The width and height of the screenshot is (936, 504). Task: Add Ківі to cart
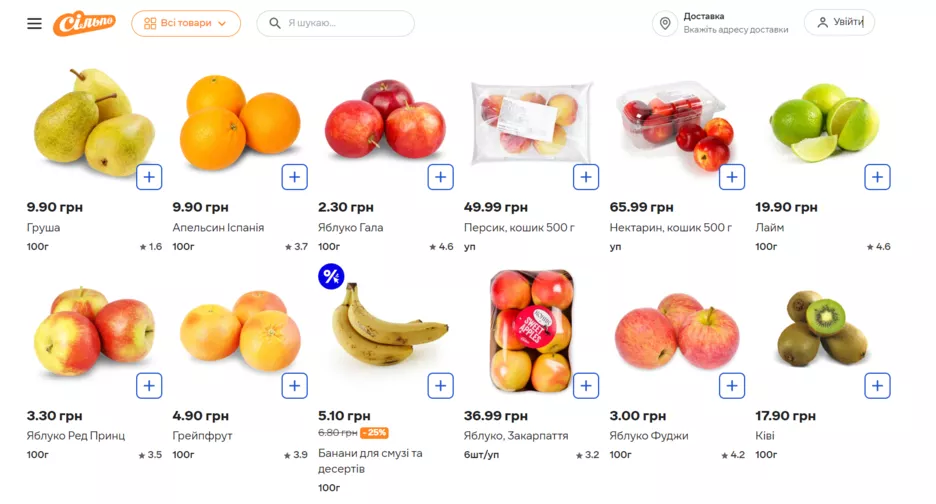click(877, 385)
